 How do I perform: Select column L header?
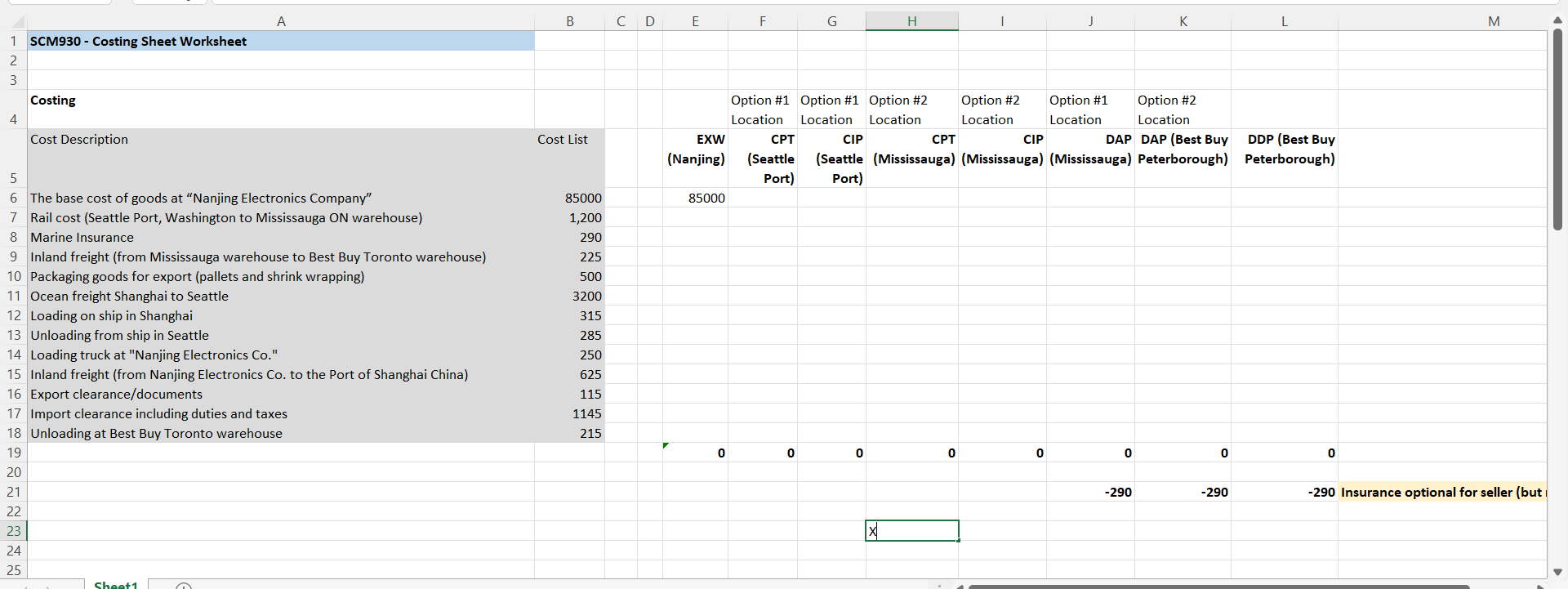pyautogui.click(x=1285, y=21)
